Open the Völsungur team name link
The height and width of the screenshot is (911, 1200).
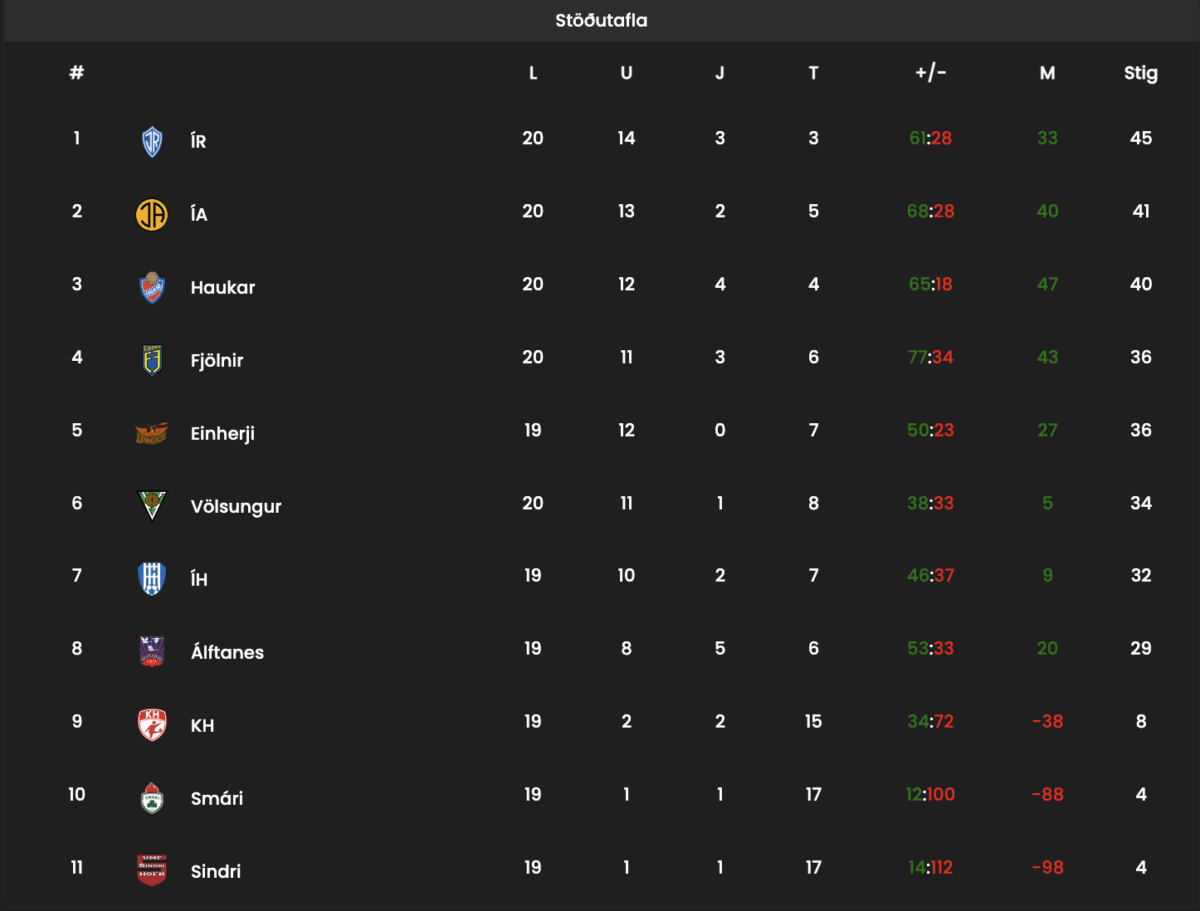tap(236, 507)
